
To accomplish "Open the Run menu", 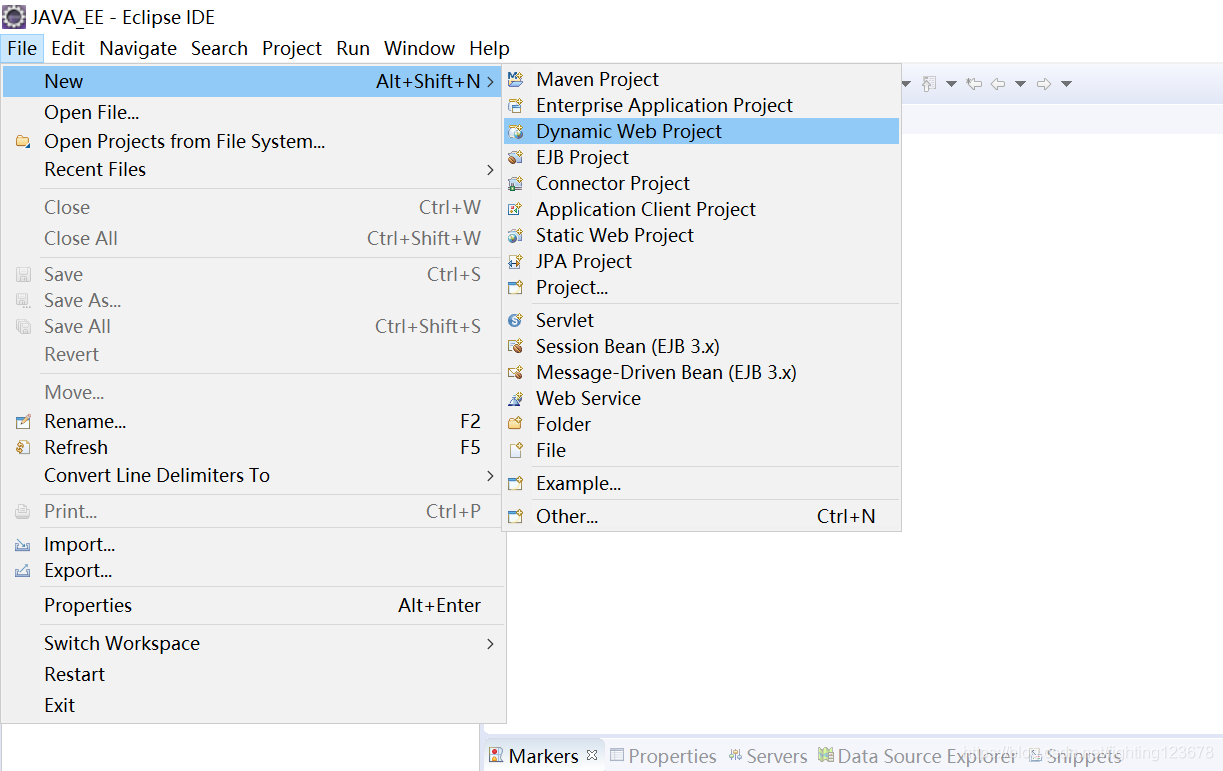I will [x=353, y=48].
